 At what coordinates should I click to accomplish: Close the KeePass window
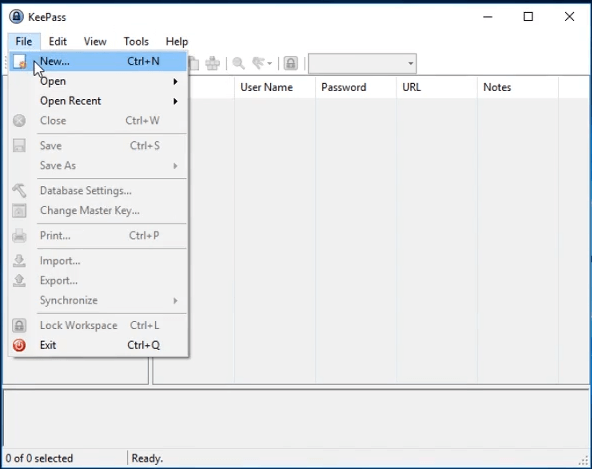click(569, 17)
